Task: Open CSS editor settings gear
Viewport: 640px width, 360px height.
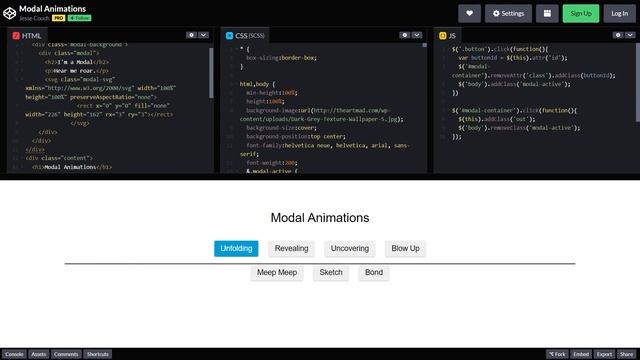Action: coord(404,35)
